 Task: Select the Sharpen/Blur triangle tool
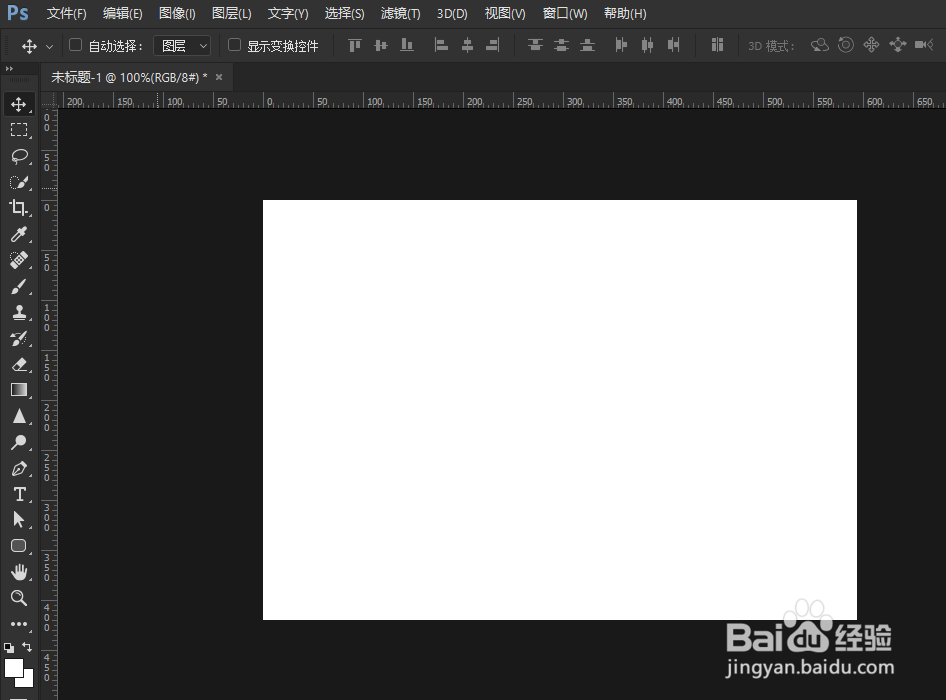19,416
